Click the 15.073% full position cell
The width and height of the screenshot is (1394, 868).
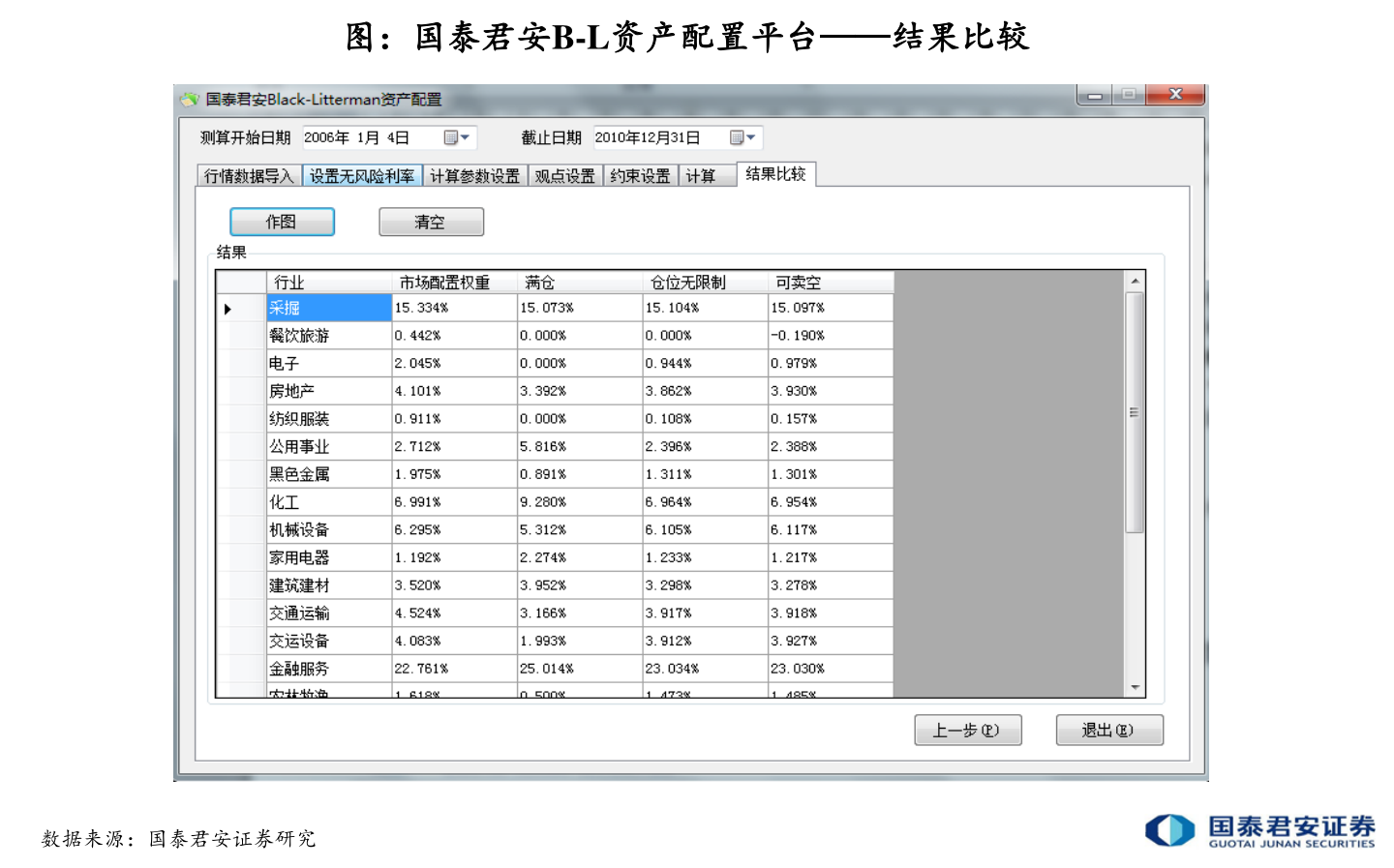coord(580,308)
